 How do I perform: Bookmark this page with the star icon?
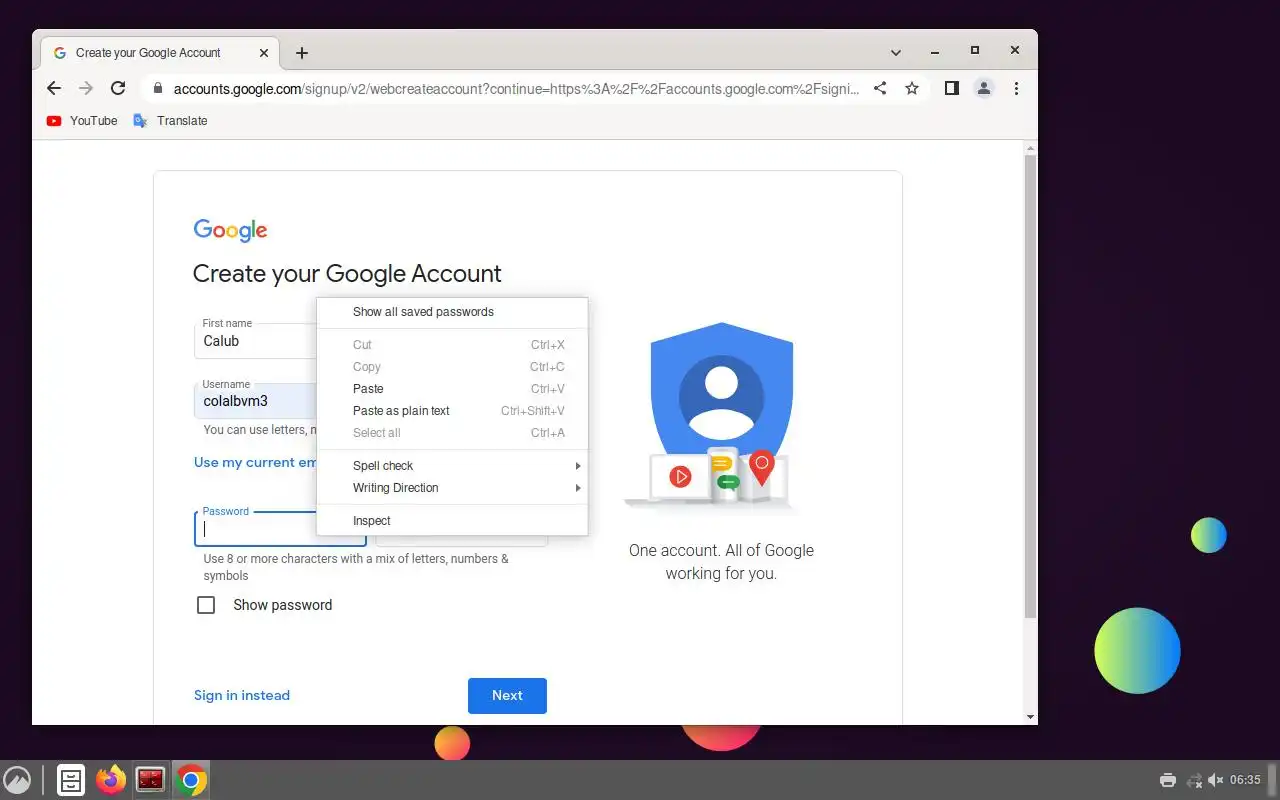[912, 88]
